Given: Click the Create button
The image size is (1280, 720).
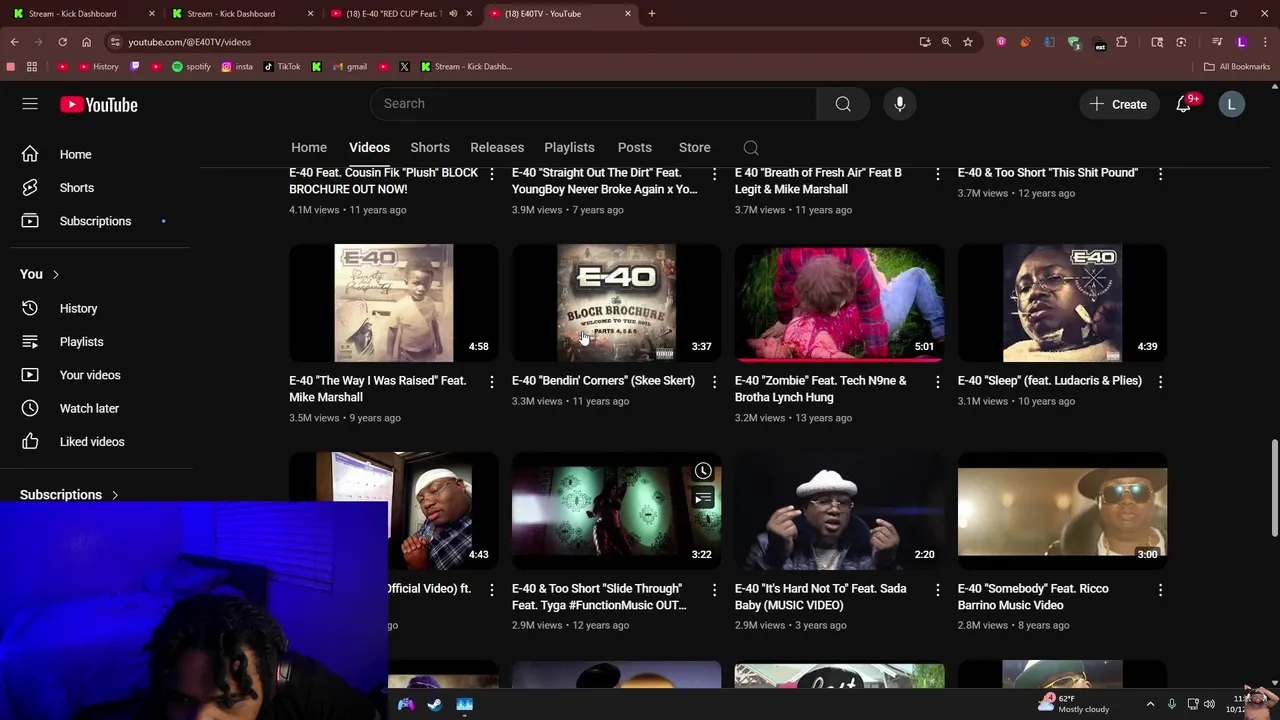Looking at the screenshot, I should tap(1118, 104).
